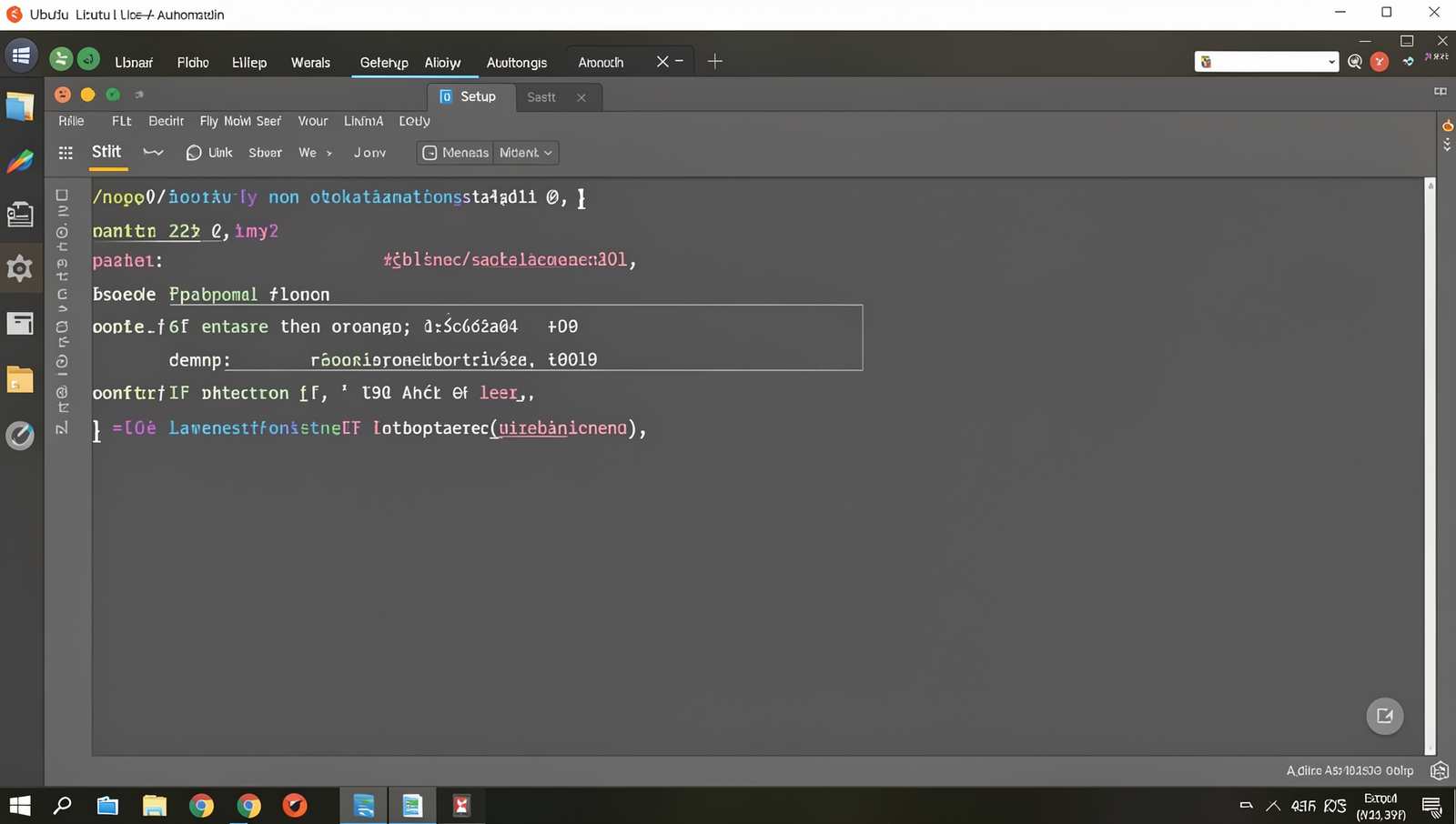The height and width of the screenshot is (824, 1456).
Task: Switch to the Saeft tab
Action: pyautogui.click(x=541, y=97)
